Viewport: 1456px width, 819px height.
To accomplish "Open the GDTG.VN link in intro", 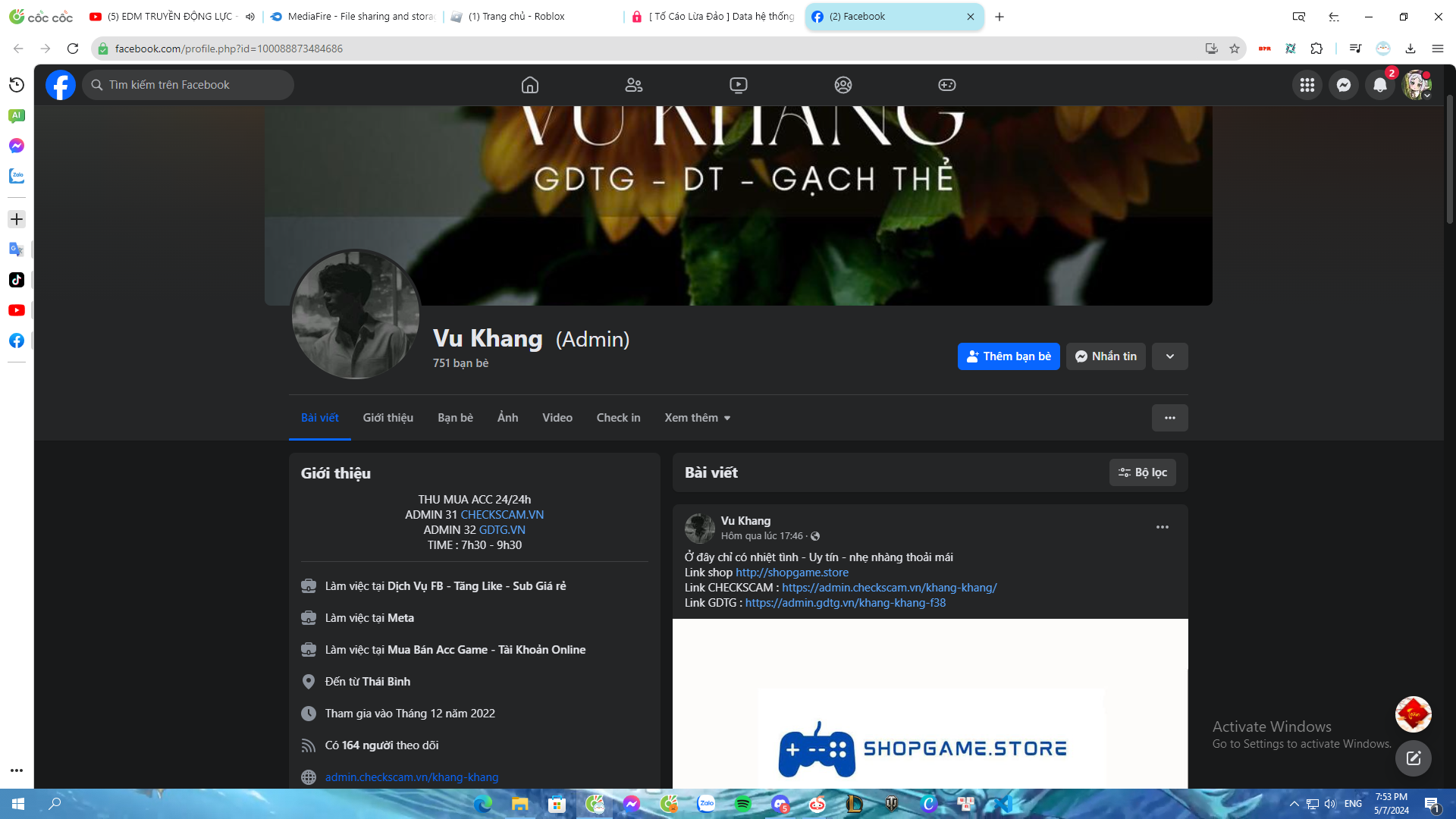I will [502, 530].
